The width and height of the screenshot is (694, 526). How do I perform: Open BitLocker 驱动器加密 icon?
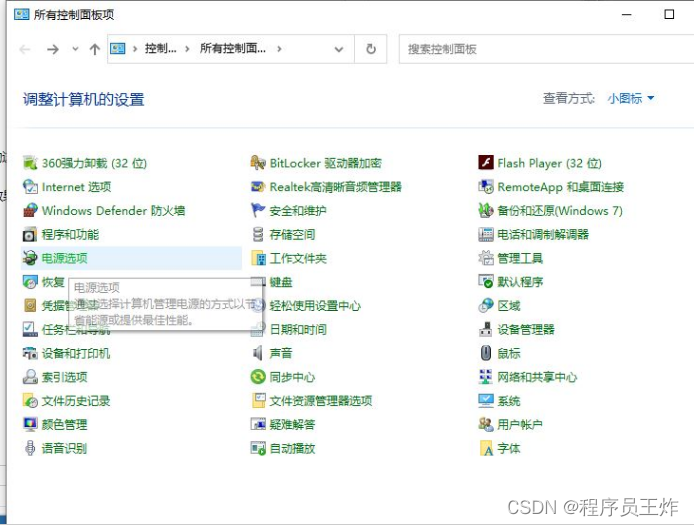[258, 163]
